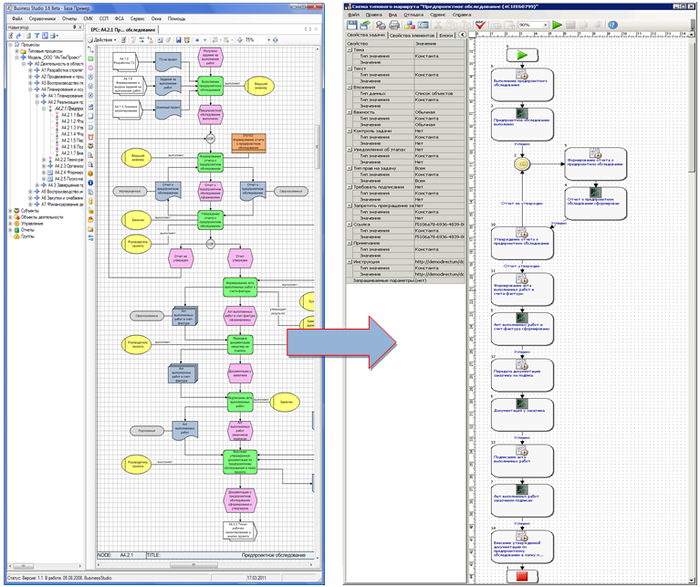Open the «Отчеты» menu

coord(70,18)
